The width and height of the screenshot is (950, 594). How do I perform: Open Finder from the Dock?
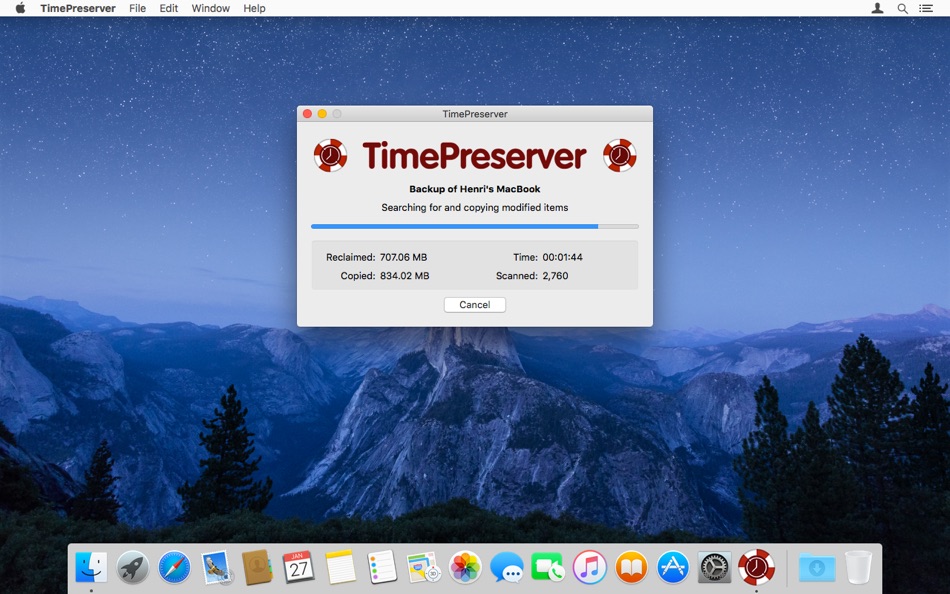tap(91, 568)
